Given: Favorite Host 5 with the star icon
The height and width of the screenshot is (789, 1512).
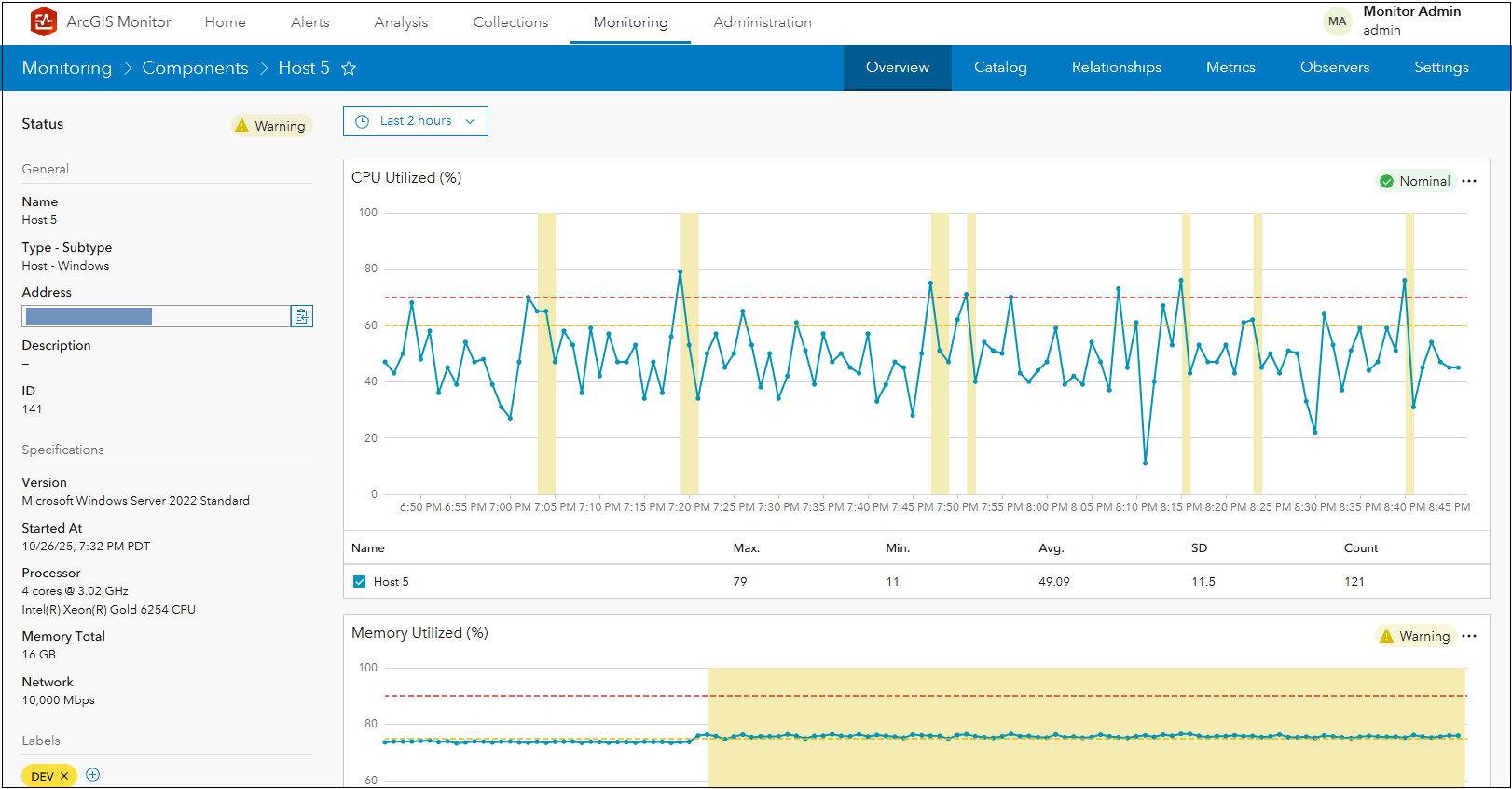Looking at the screenshot, I should tap(349, 68).
